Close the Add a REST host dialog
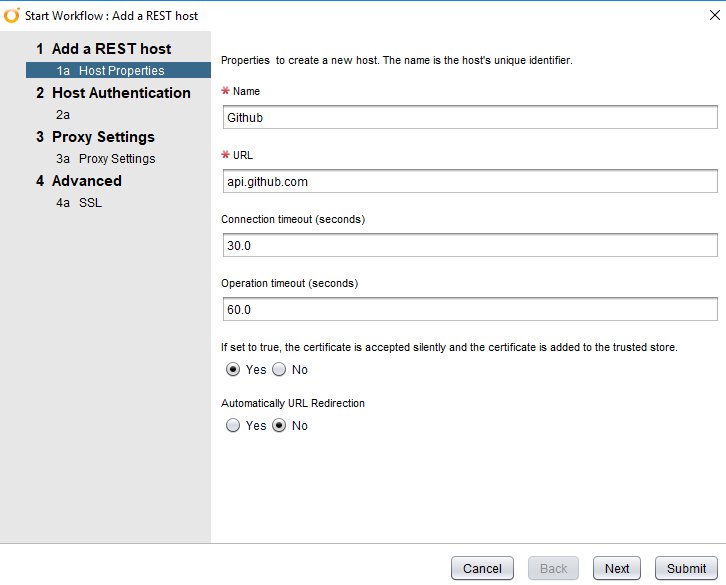Screen dimensions: 726x585 pos(714,15)
